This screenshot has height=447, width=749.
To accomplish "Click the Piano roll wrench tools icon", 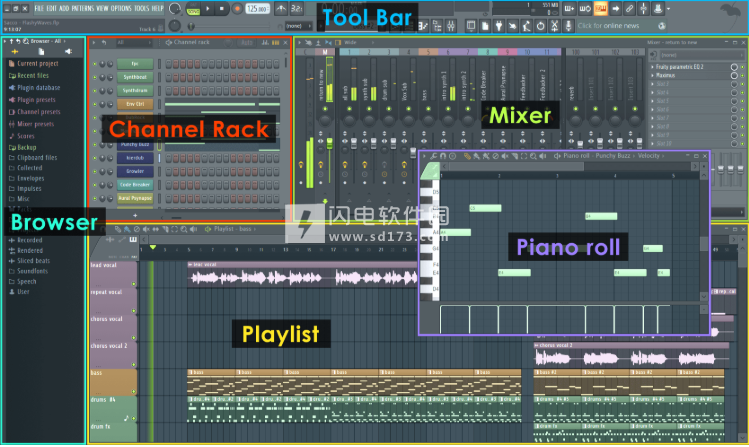I will (x=433, y=156).
